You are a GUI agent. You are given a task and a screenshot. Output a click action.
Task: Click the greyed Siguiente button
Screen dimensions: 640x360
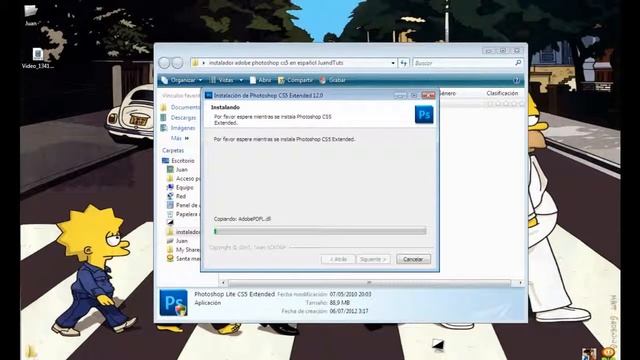coord(373,259)
